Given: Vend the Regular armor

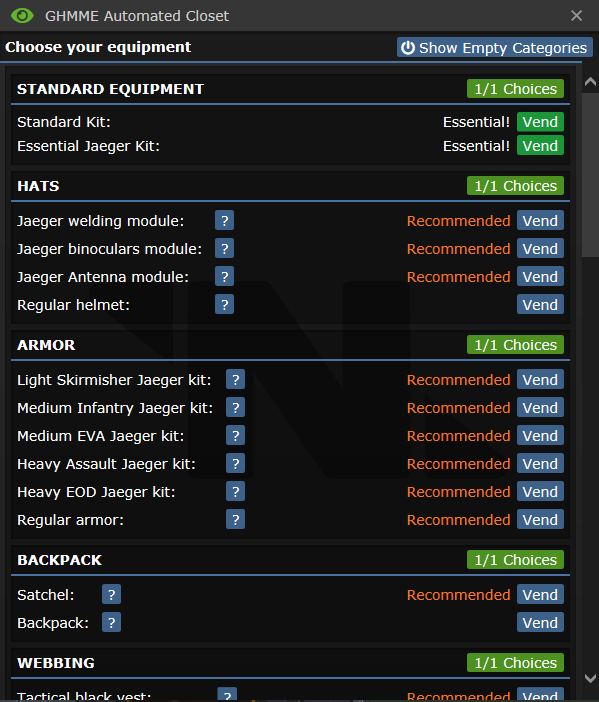Looking at the screenshot, I should [x=540, y=520].
